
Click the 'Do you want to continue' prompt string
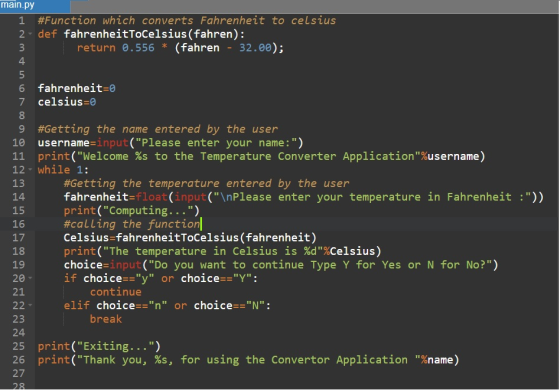(x=320, y=265)
